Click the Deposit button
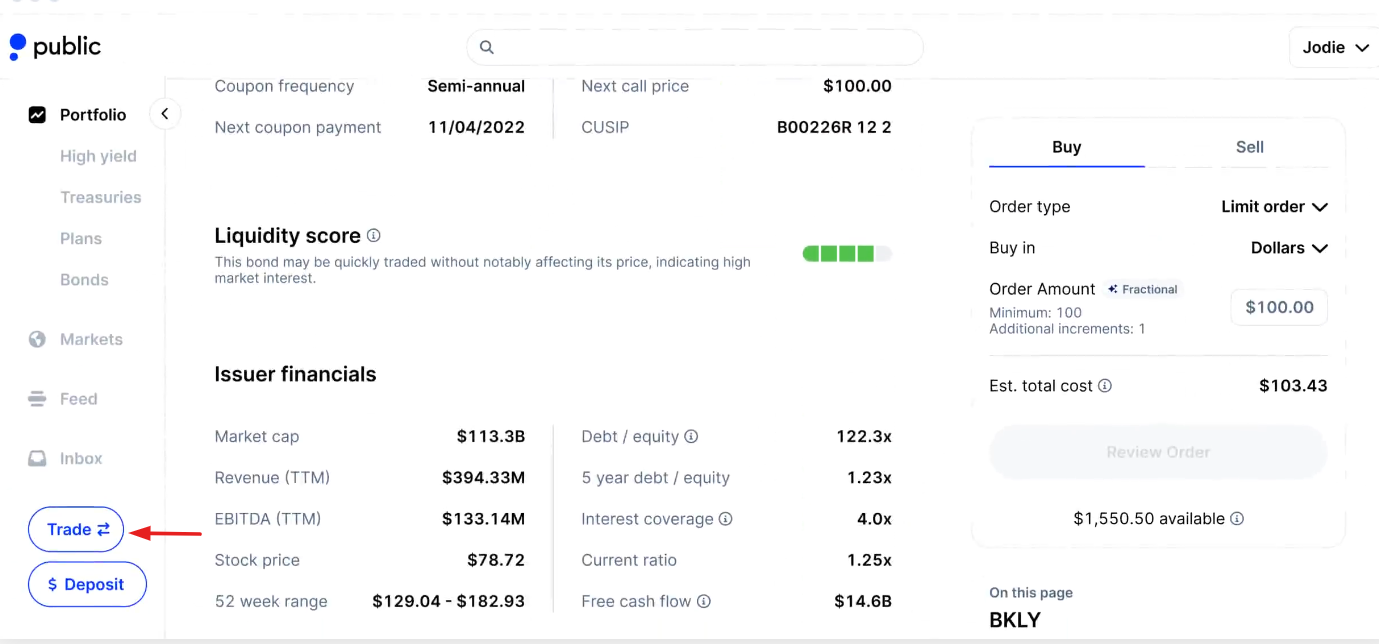The image size is (1379, 644). click(87, 585)
